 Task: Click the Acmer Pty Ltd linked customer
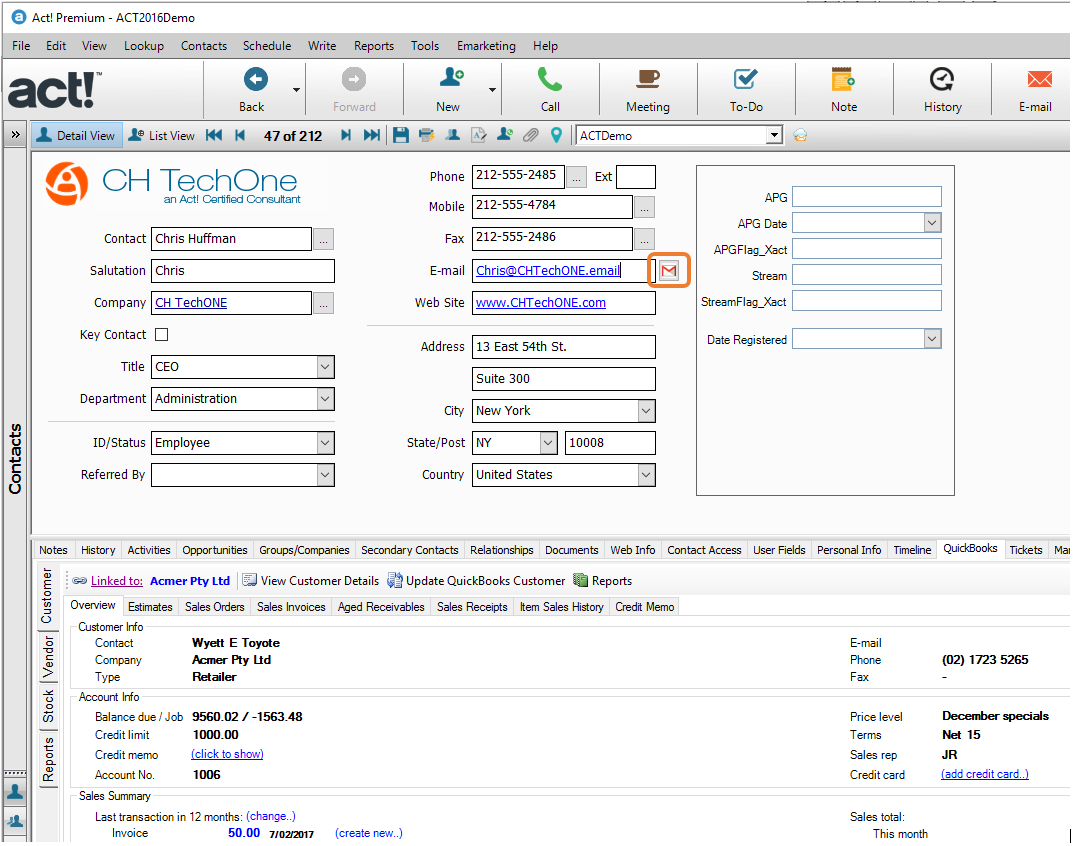(190, 581)
